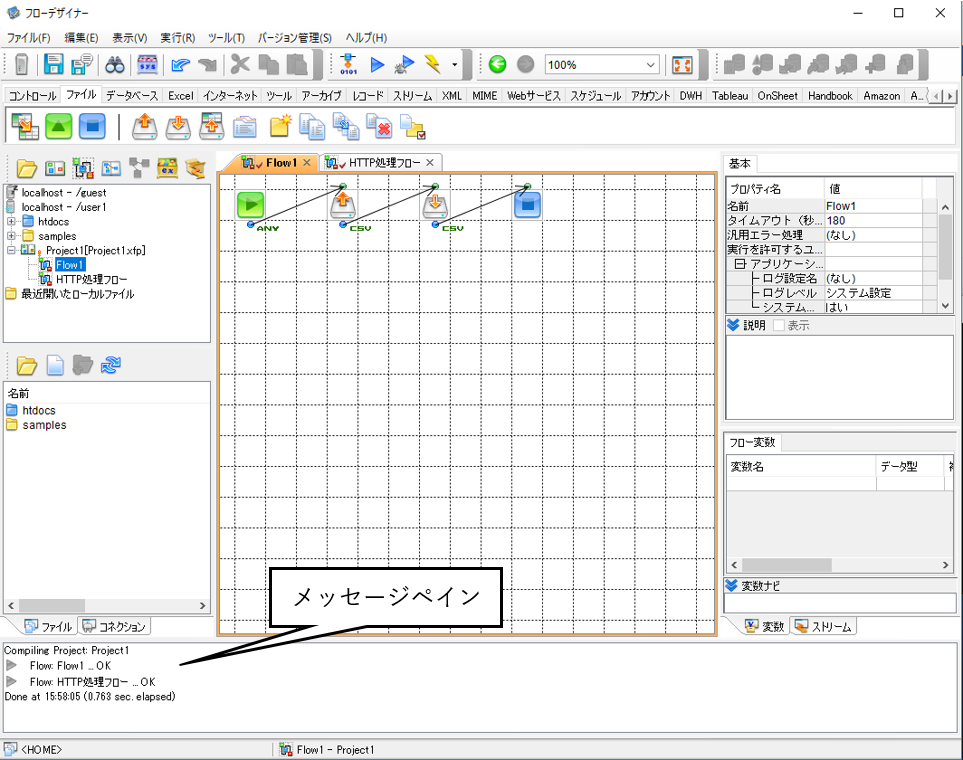Select the new folder creation component

[x=280, y=126]
